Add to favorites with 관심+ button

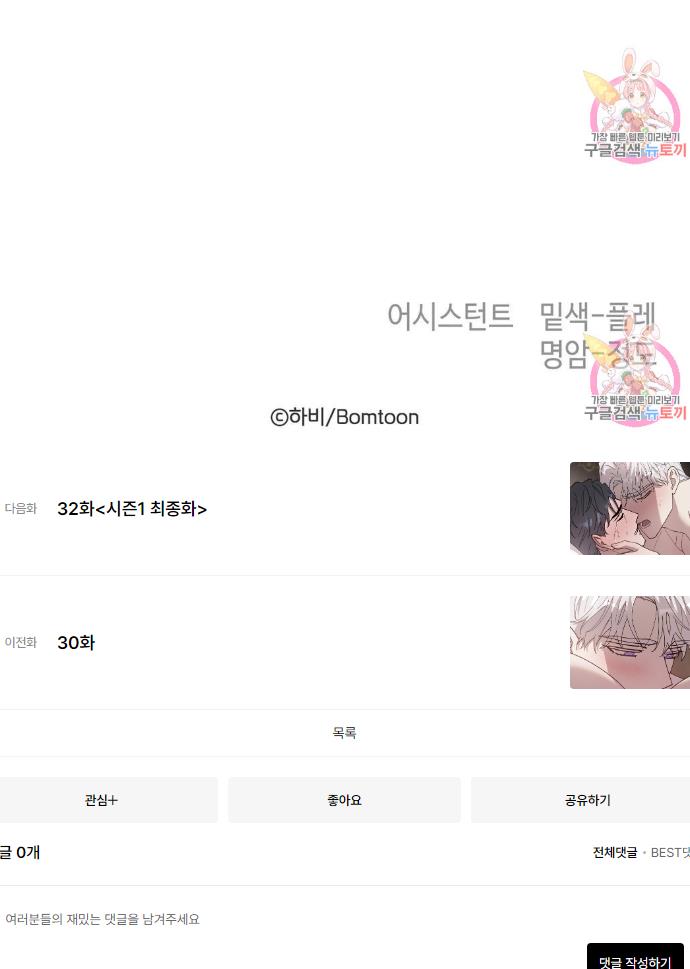point(102,800)
